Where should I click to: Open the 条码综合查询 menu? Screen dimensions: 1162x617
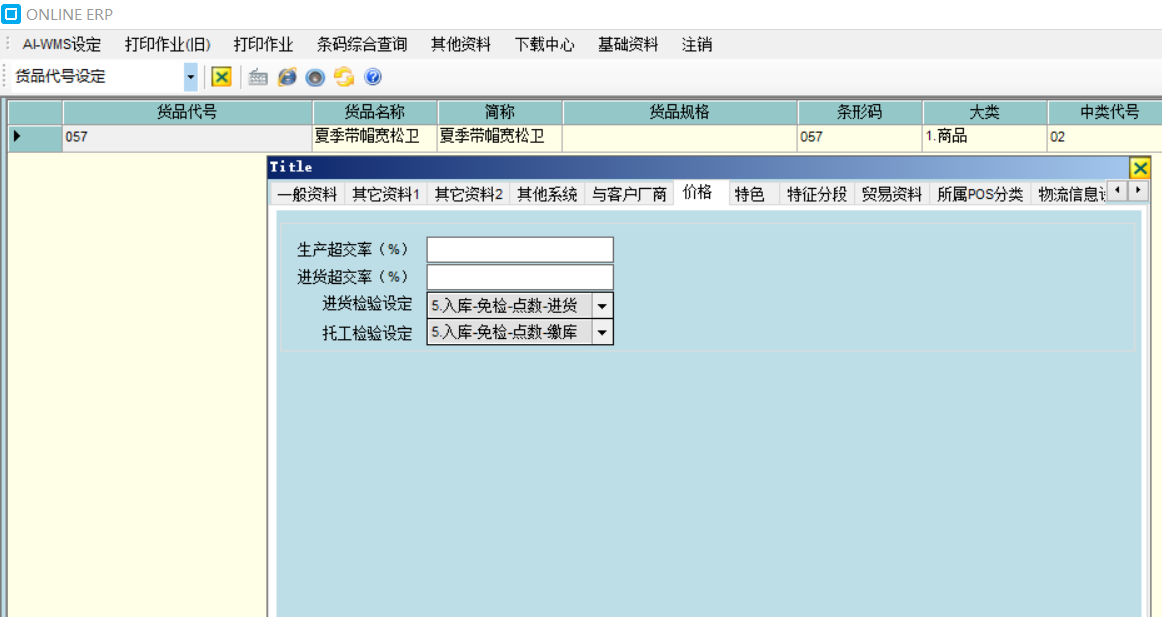pyautogui.click(x=362, y=45)
